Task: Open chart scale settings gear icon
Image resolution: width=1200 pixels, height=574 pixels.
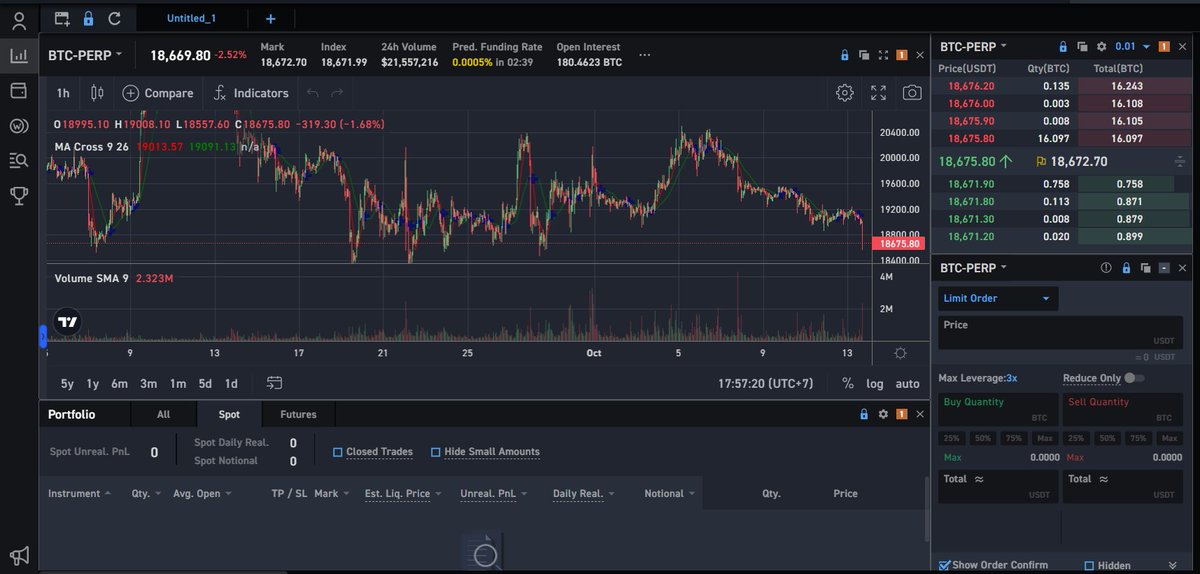Action: 900,353
